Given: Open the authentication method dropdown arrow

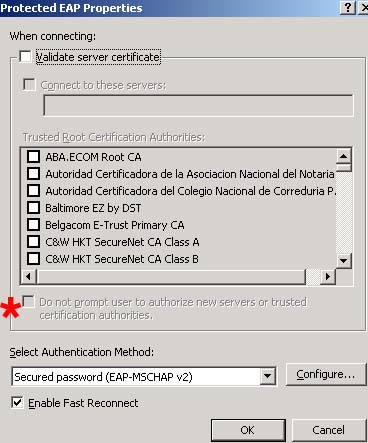Looking at the screenshot, I should point(267,377).
